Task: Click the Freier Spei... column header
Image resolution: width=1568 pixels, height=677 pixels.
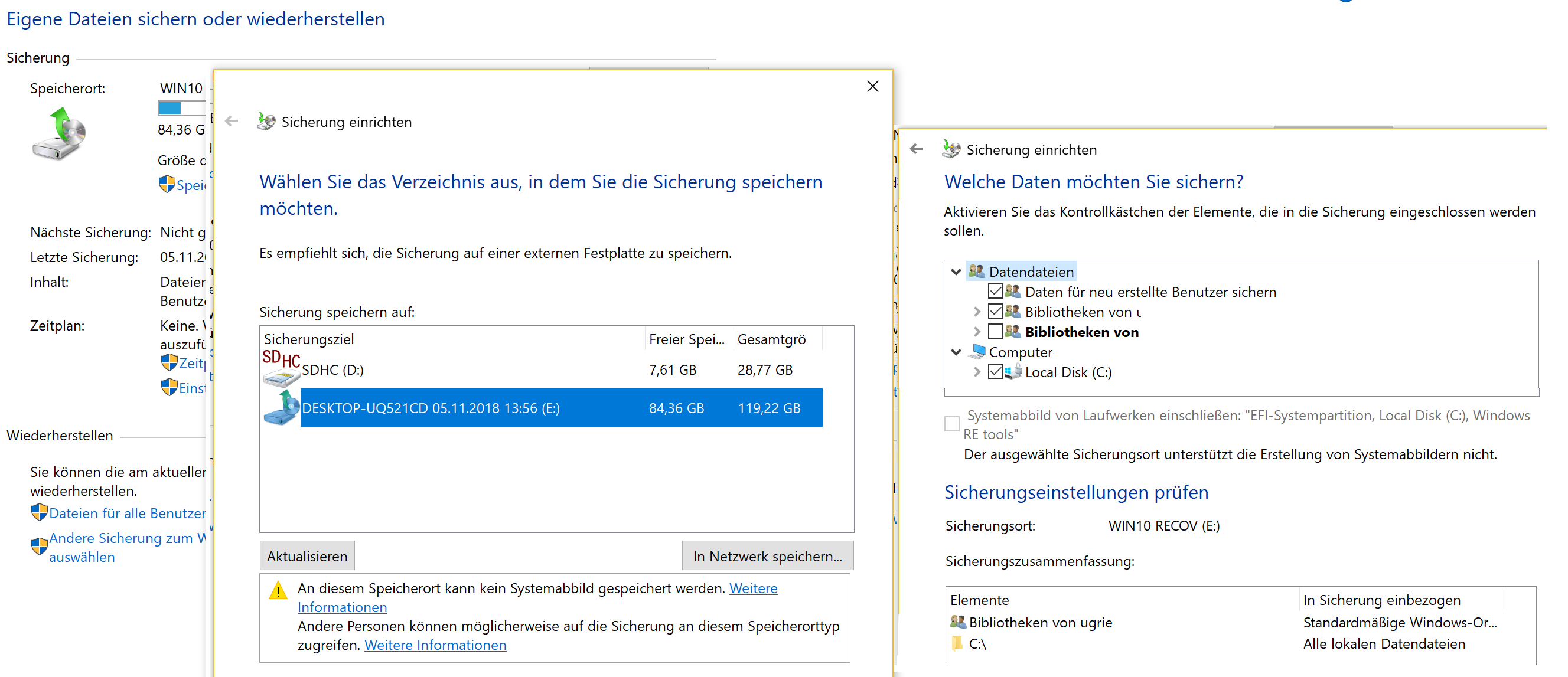Action: [x=689, y=339]
